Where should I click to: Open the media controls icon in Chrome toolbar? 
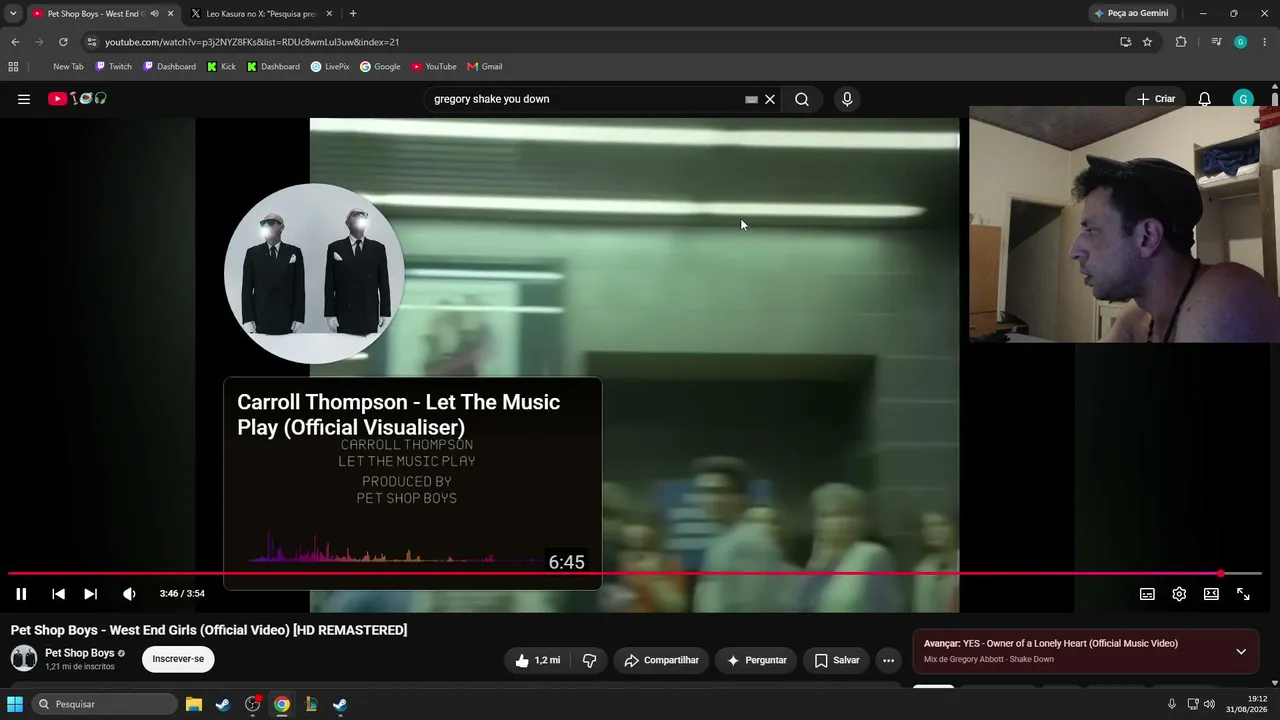[x=1216, y=42]
